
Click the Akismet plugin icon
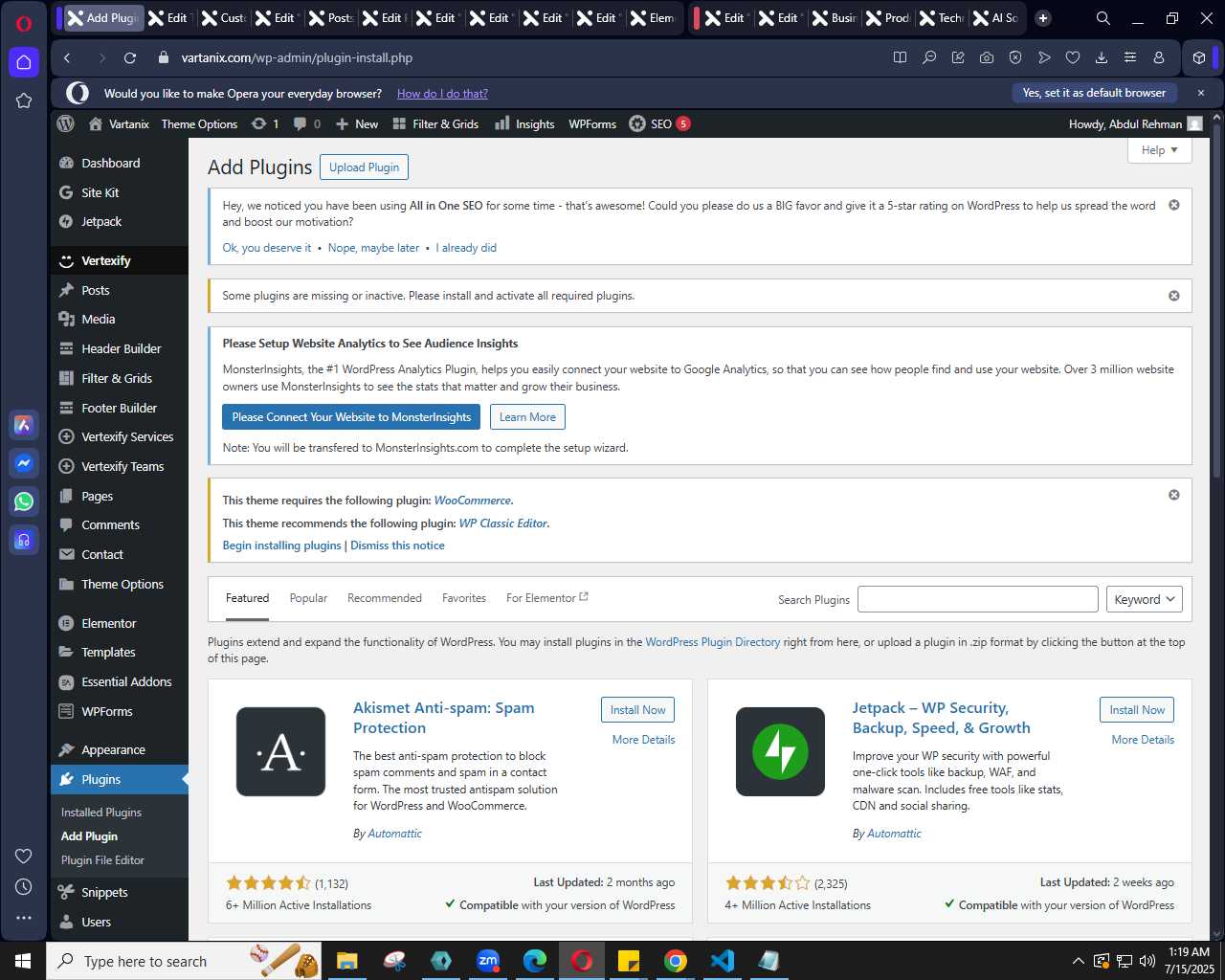281,752
